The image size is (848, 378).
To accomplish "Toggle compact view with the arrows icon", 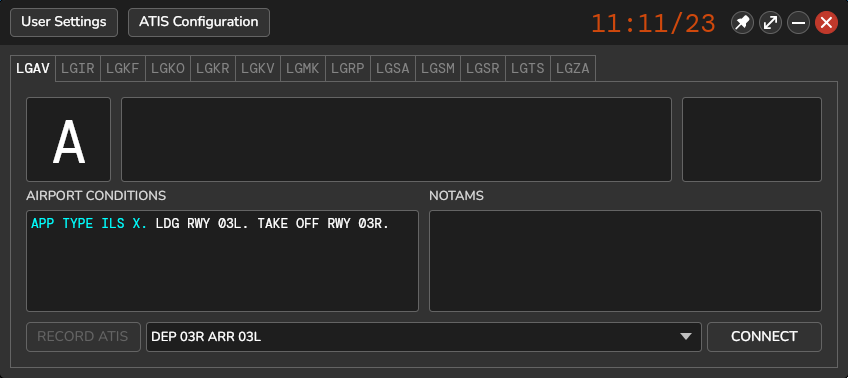I will 770,23.
